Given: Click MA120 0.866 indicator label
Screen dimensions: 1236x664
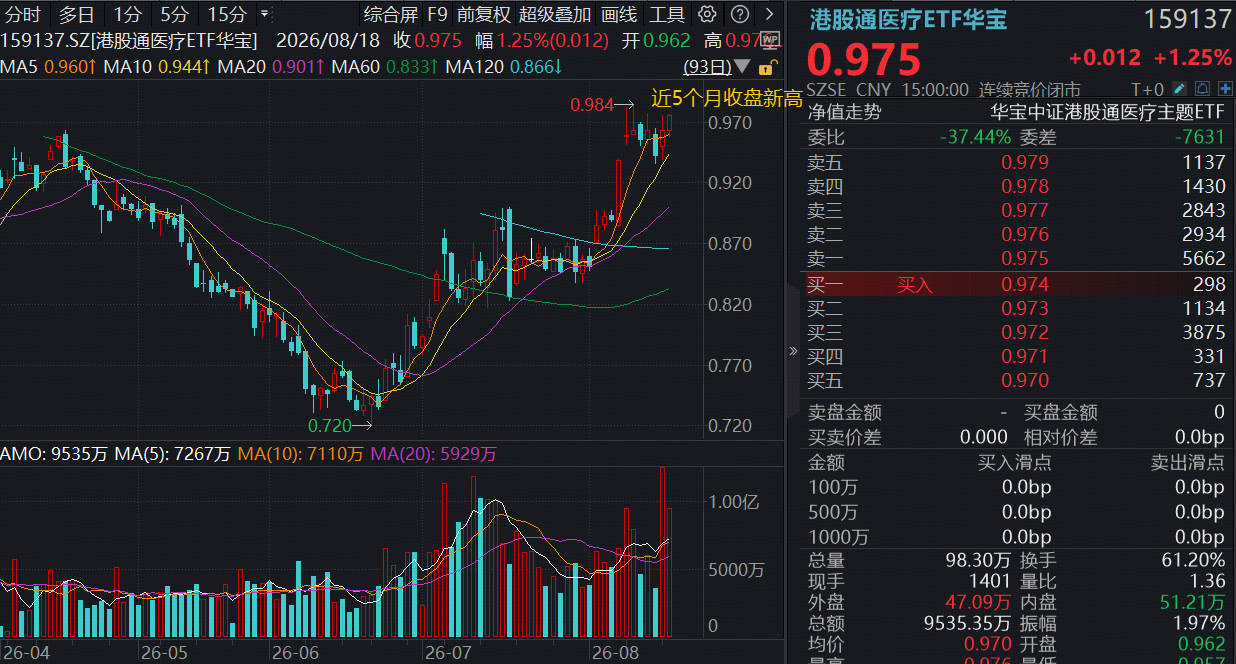Looking at the screenshot, I should click(503, 67).
